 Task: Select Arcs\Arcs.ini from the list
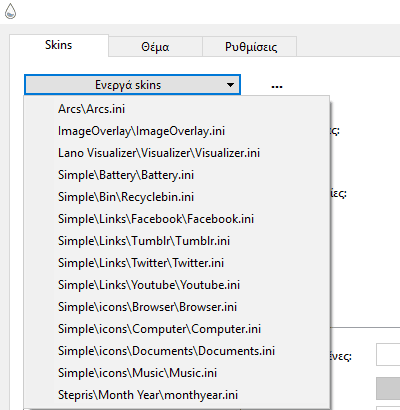tap(177, 109)
